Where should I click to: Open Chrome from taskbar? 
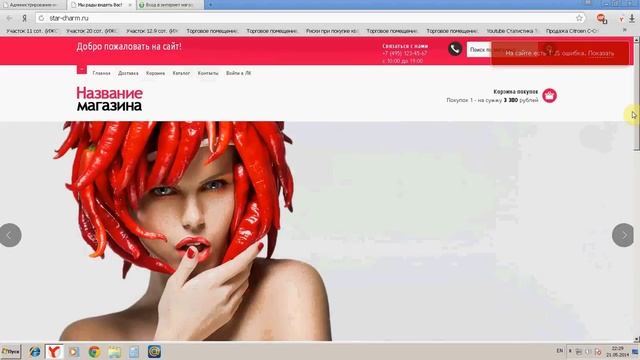94,352
